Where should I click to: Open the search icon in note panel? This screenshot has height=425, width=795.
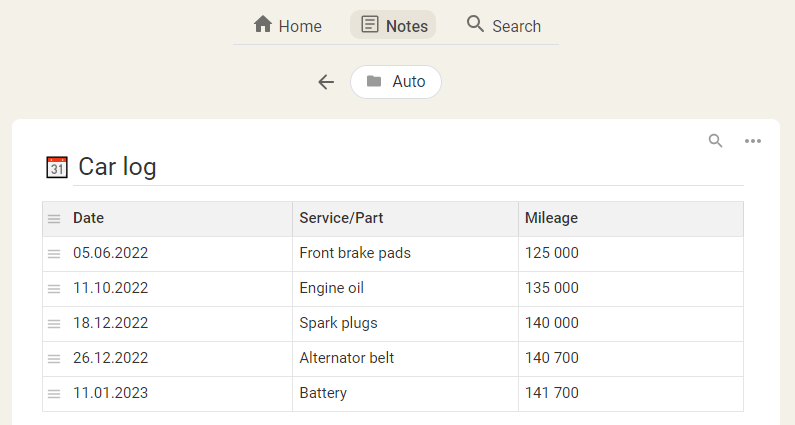point(715,141)
